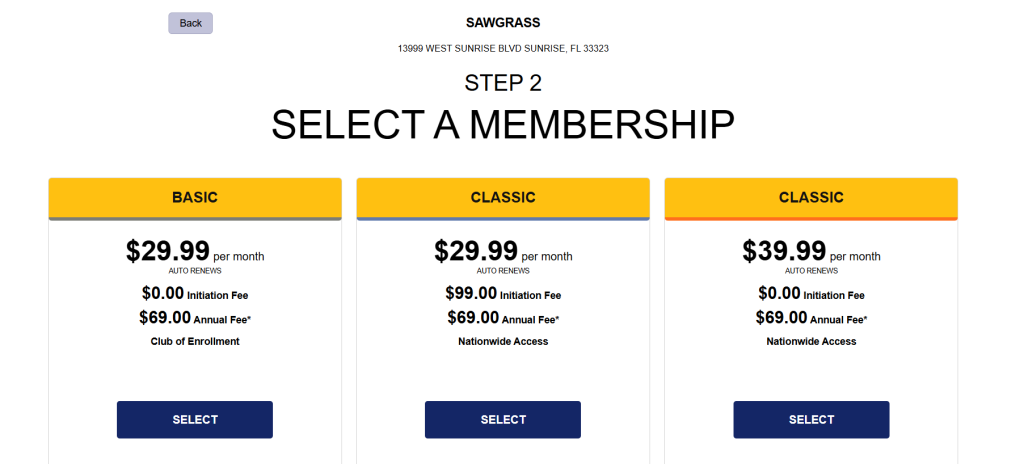This screenshot has height=464, width=1024.
Task: Click the $39.99 per month price
Action: coord(784,251)
